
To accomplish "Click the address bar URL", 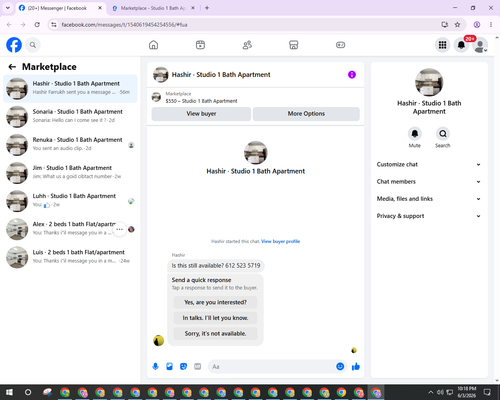I will coord(124,25).
